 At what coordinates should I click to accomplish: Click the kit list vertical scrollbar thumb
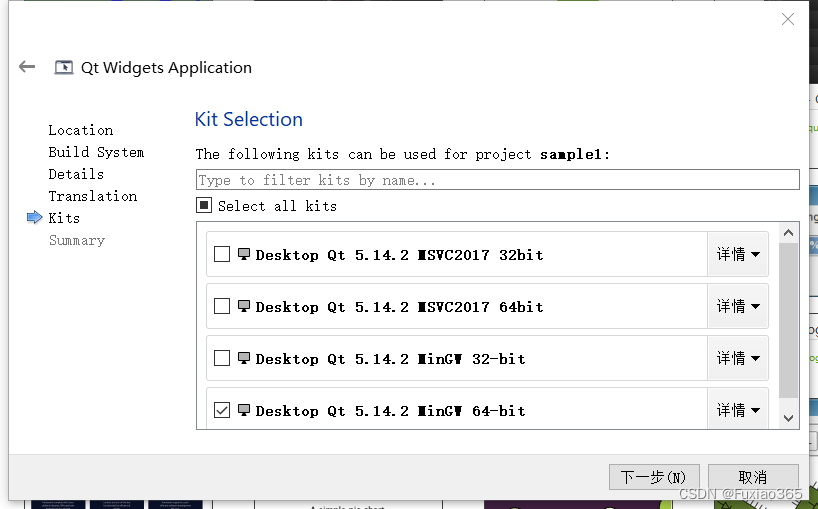point(788,320)
